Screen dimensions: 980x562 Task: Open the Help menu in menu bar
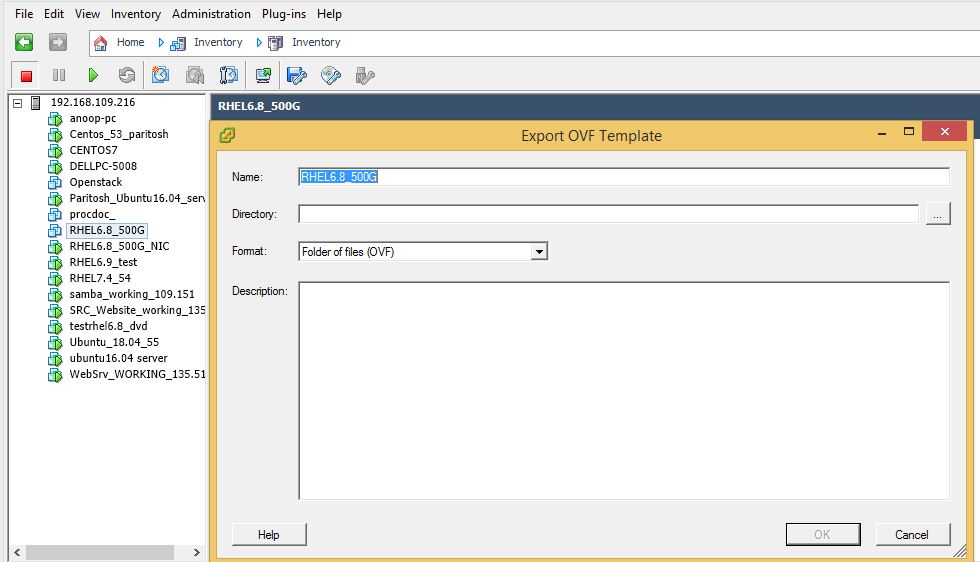point(329,14)
